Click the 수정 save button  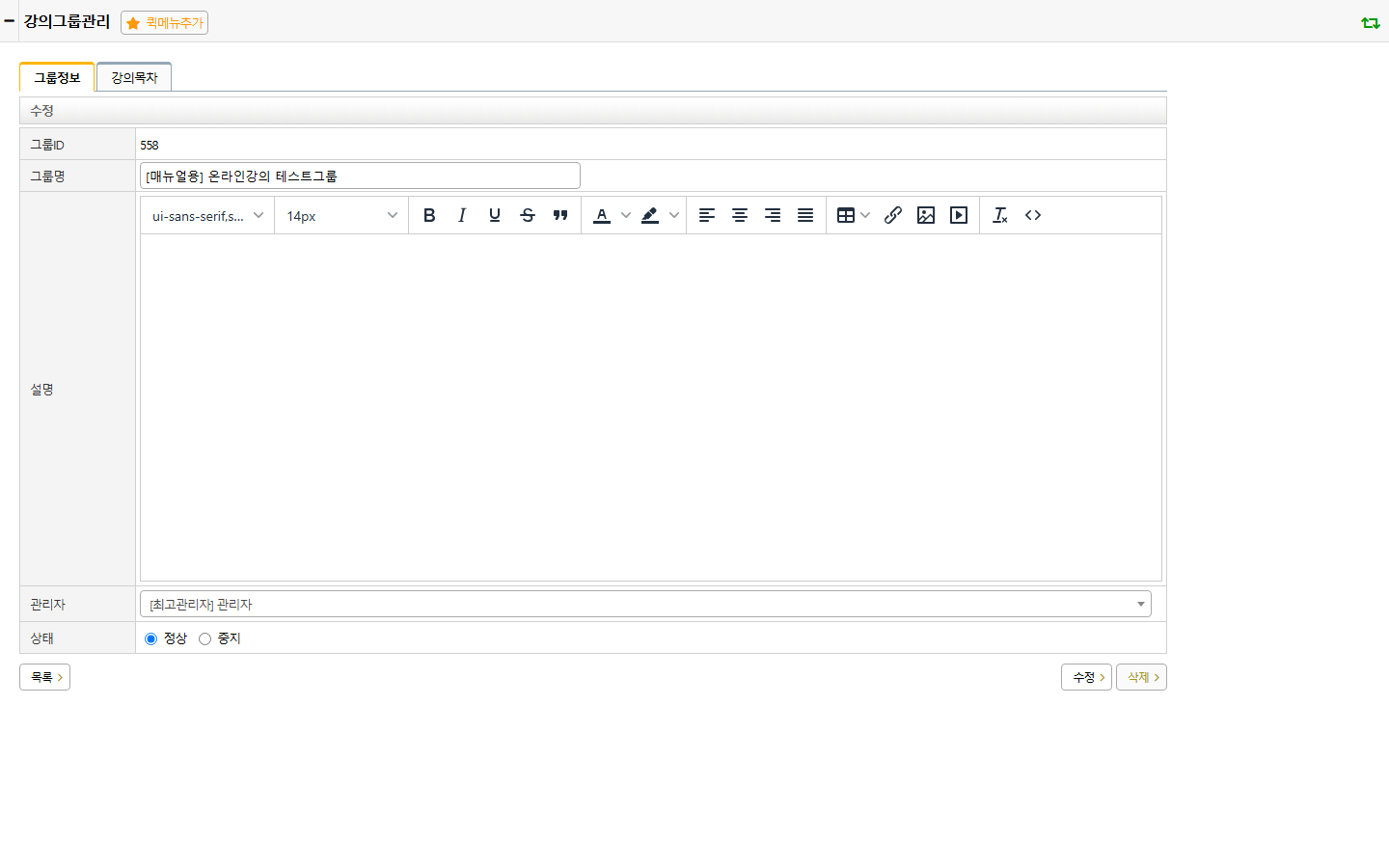tap(1086, 677)
